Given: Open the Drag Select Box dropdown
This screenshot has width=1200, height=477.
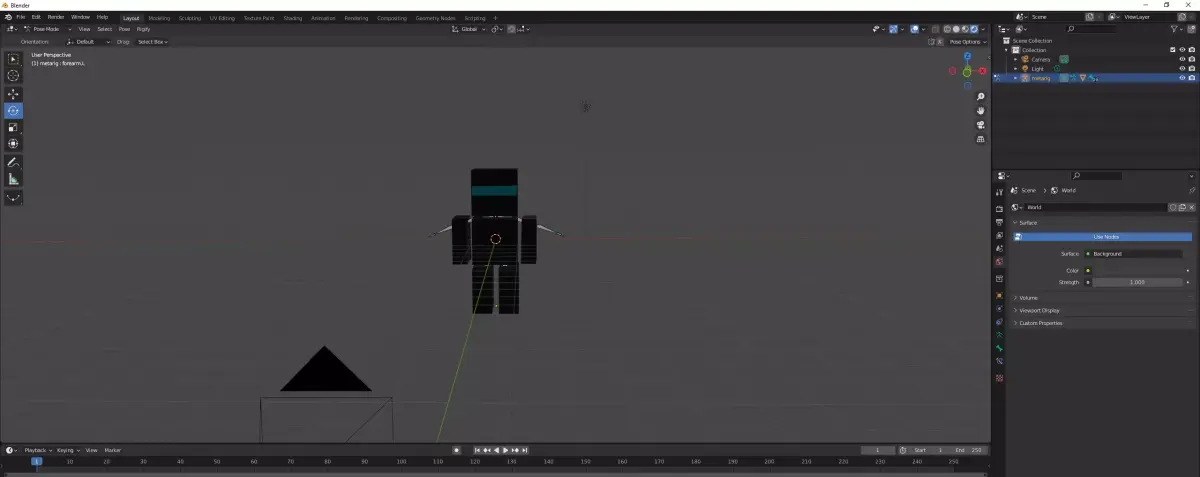Looking at the screenshot, I should click(x=153, y=42).
